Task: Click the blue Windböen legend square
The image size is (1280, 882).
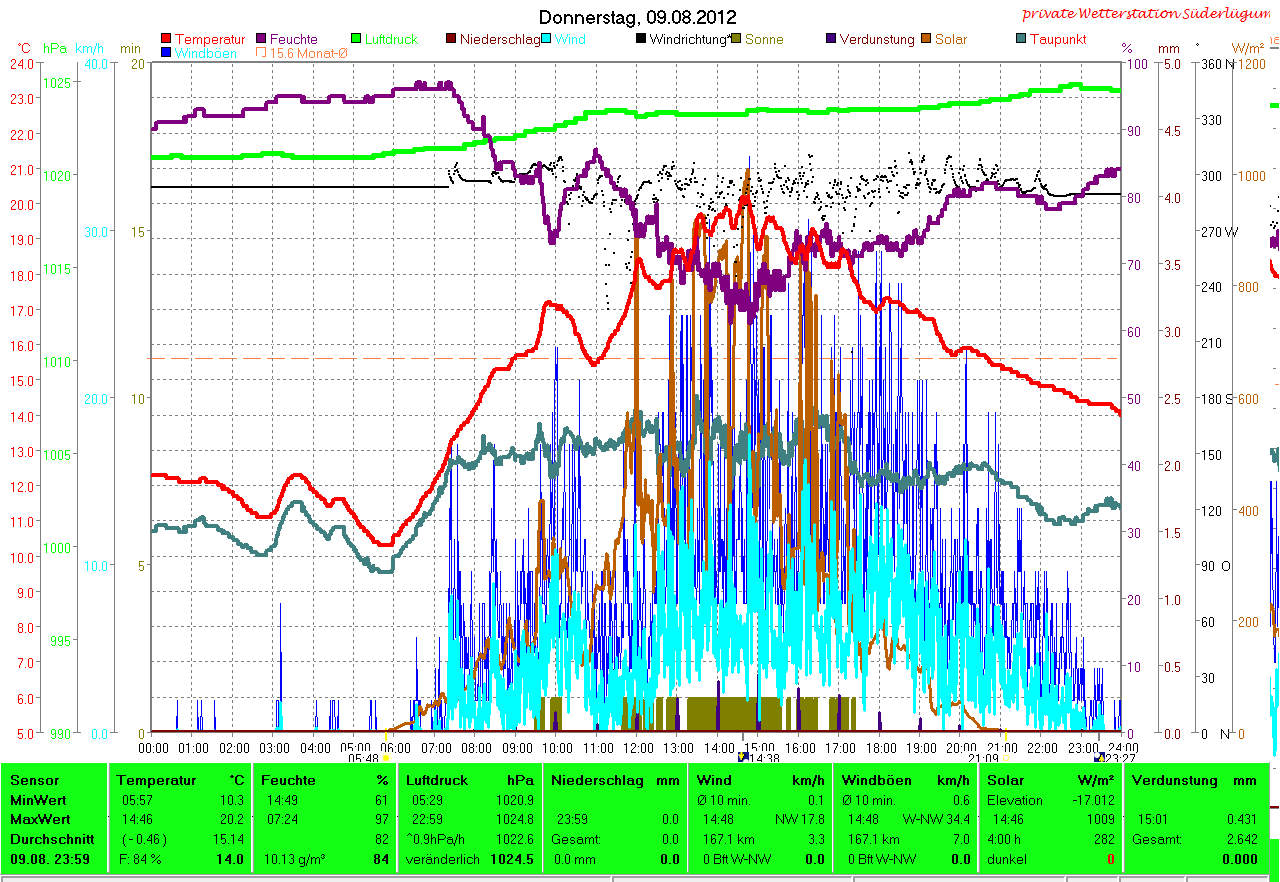Action: (x=166, y=53)
